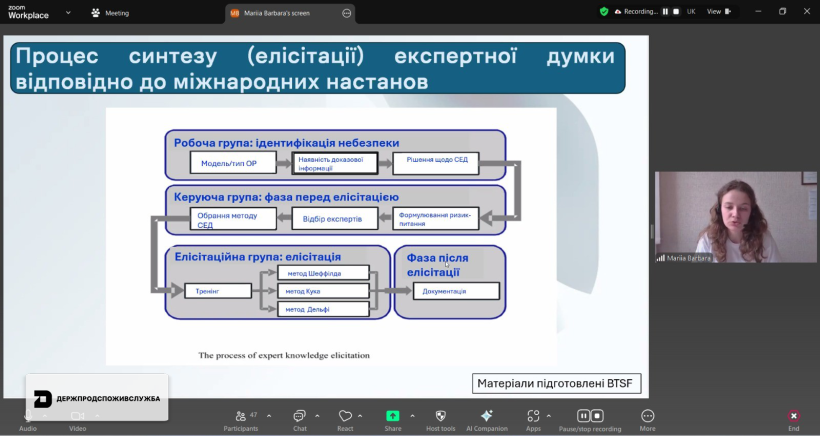Open the Zoom Workplace dropdown chevron

[67, 13]
